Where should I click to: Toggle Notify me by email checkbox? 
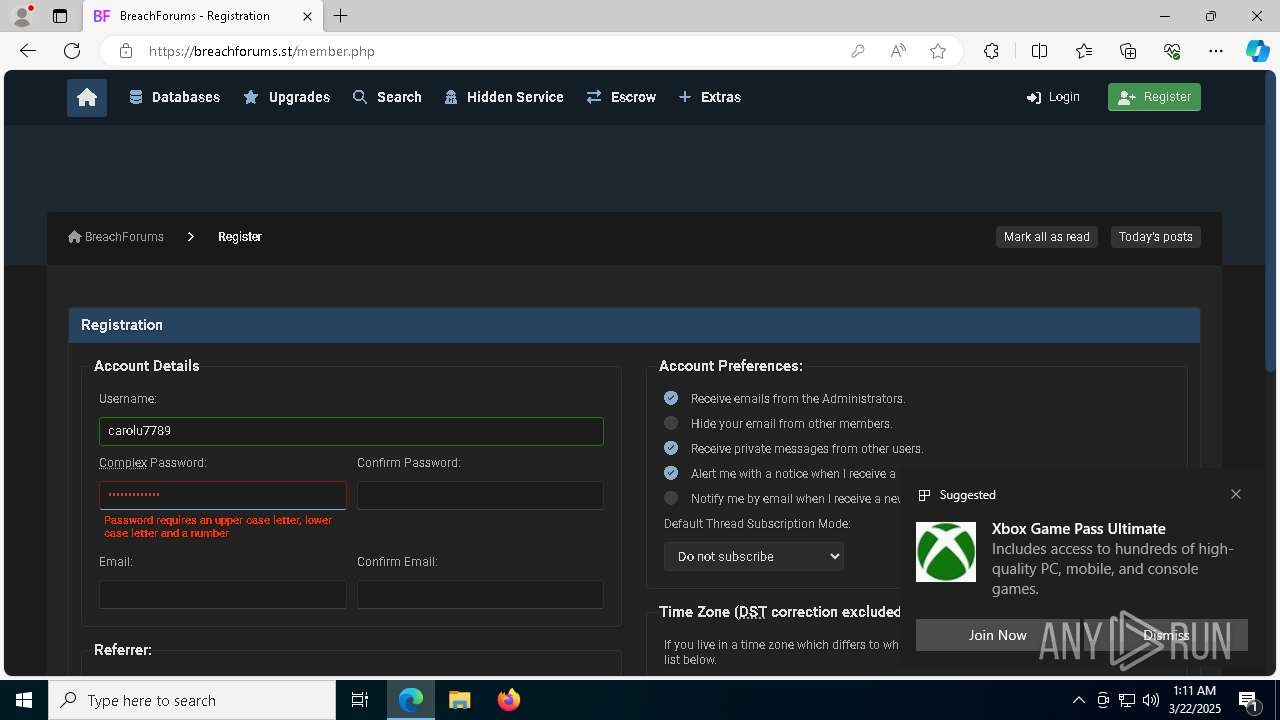671,498
